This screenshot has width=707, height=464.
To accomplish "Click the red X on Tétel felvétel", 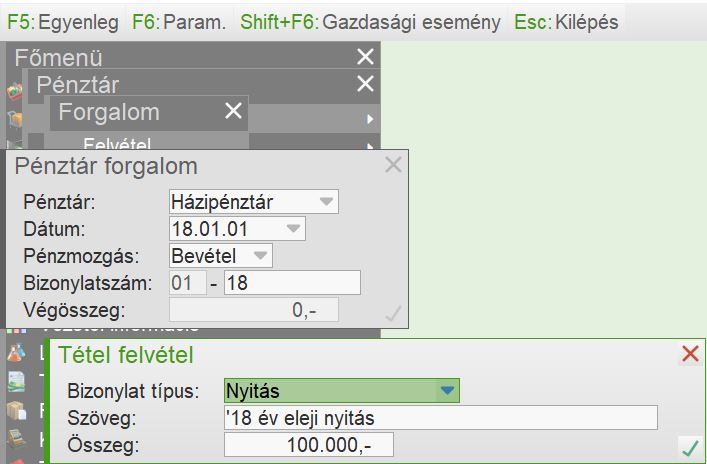I will click(690, 353).
